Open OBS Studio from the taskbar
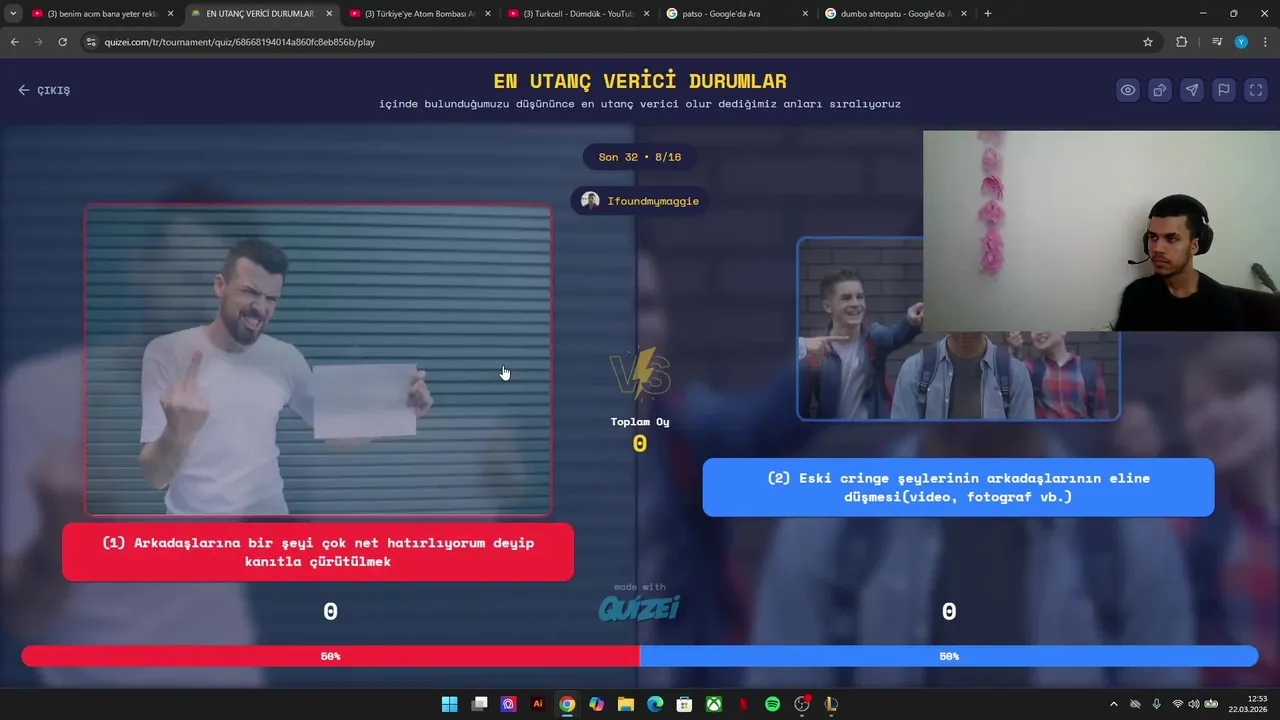Screen dimensions: 1280x720 [802, 704]
